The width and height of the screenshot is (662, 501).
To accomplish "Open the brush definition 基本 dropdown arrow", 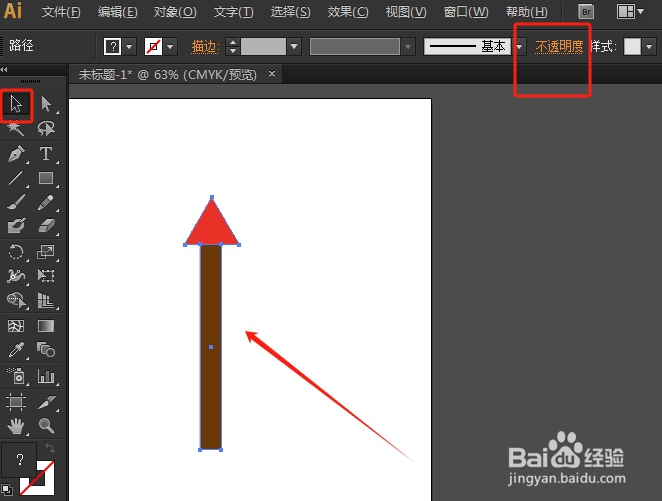I will click(x=519, y=46).
